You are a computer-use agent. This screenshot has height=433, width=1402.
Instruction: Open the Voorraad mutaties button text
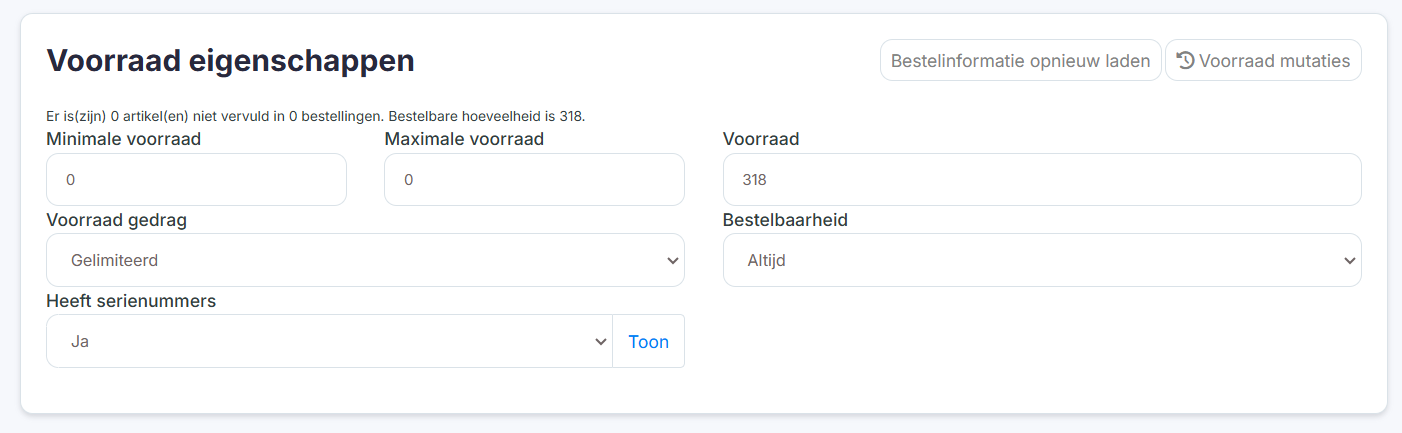tap(1274, 60)
